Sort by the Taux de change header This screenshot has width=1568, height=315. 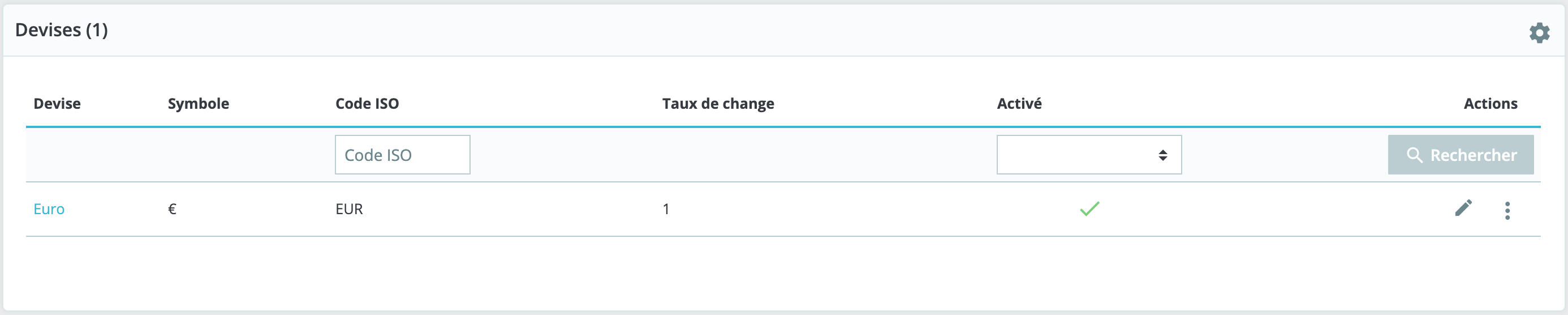pyautogui.click(x=718, y=104)
